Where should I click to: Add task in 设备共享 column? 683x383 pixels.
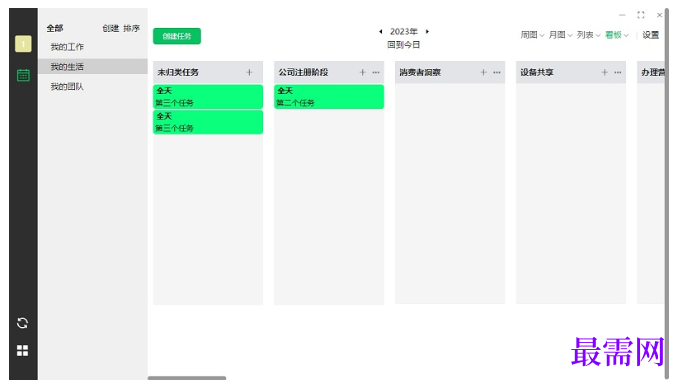605,72
